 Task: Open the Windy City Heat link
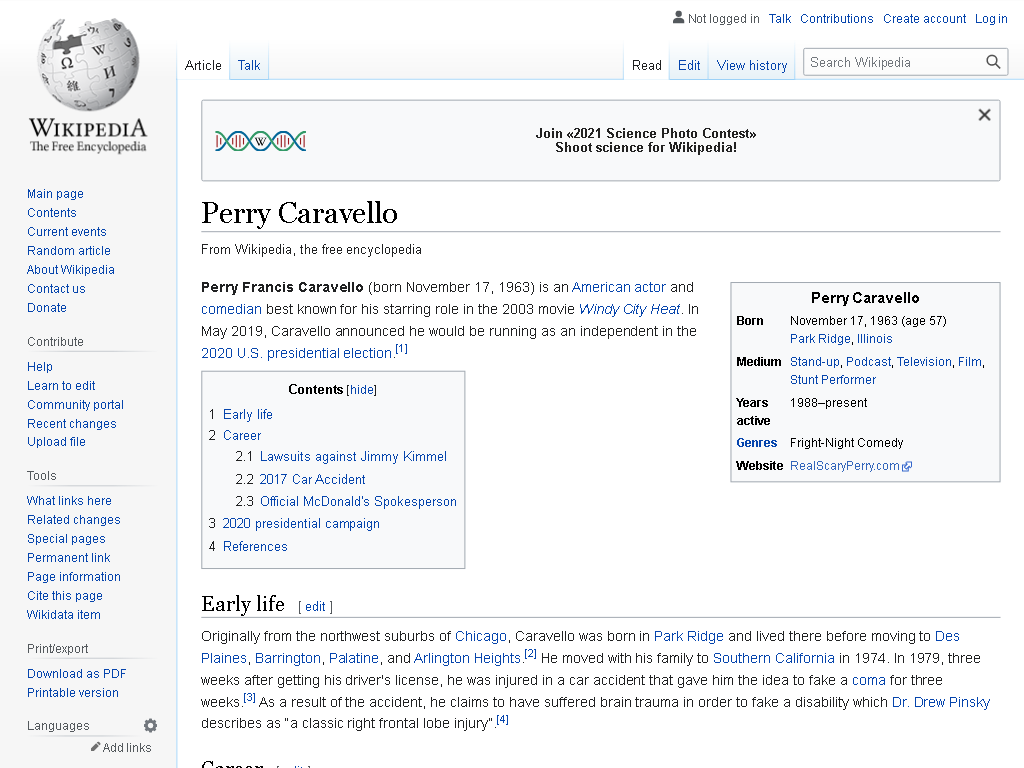pyautogui.click(x=630, y=309)
